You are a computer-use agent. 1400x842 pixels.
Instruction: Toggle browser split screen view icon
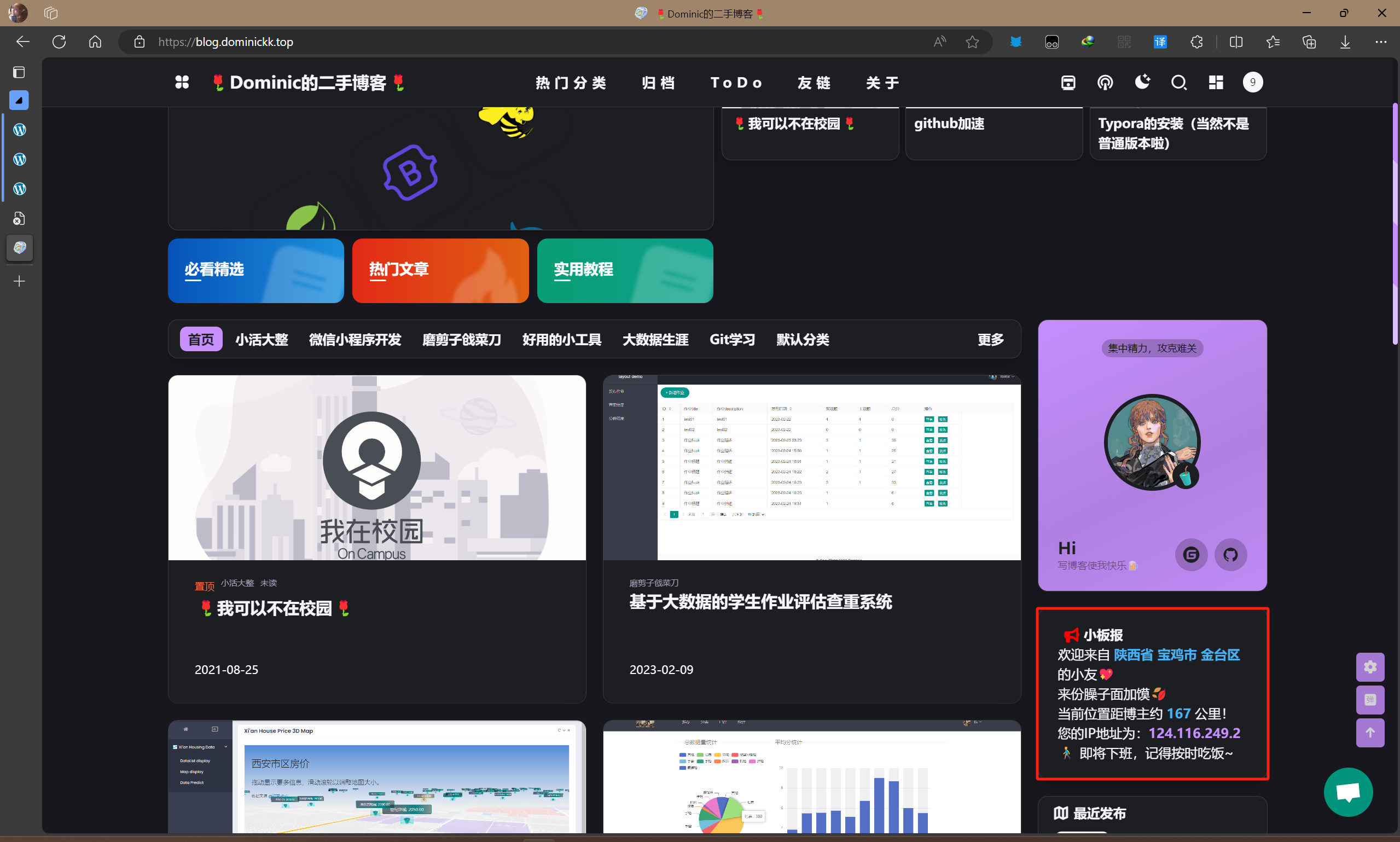(1236, 42)
